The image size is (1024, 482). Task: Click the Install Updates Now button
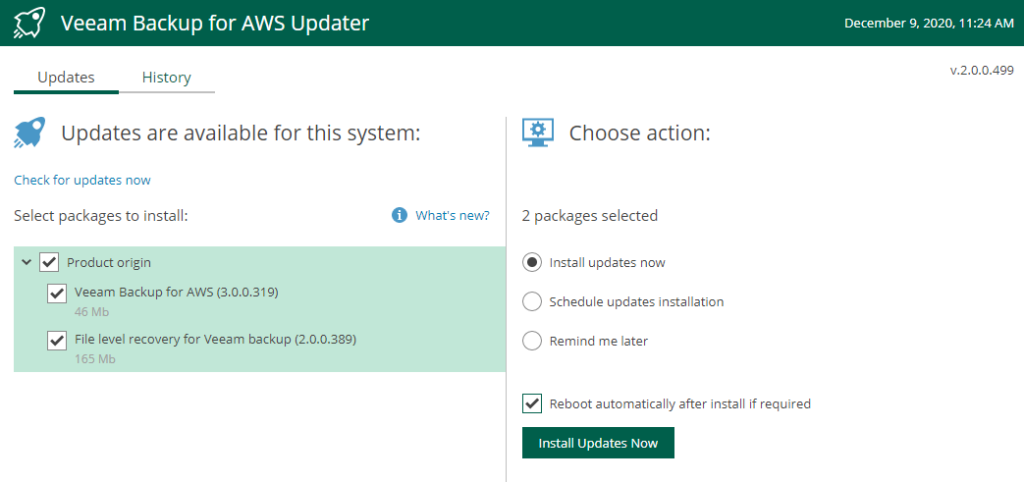[x=598, y=443]
